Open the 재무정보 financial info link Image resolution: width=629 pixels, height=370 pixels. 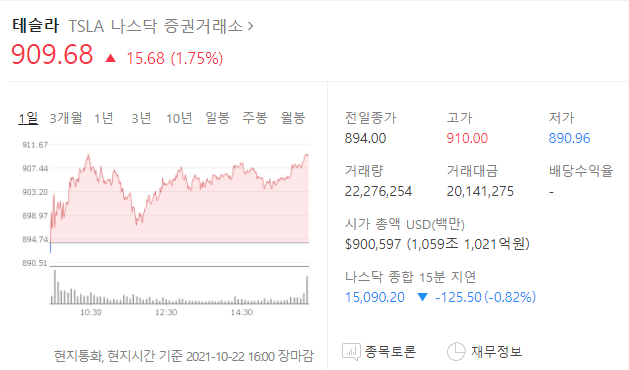click(x=497, y=352)
